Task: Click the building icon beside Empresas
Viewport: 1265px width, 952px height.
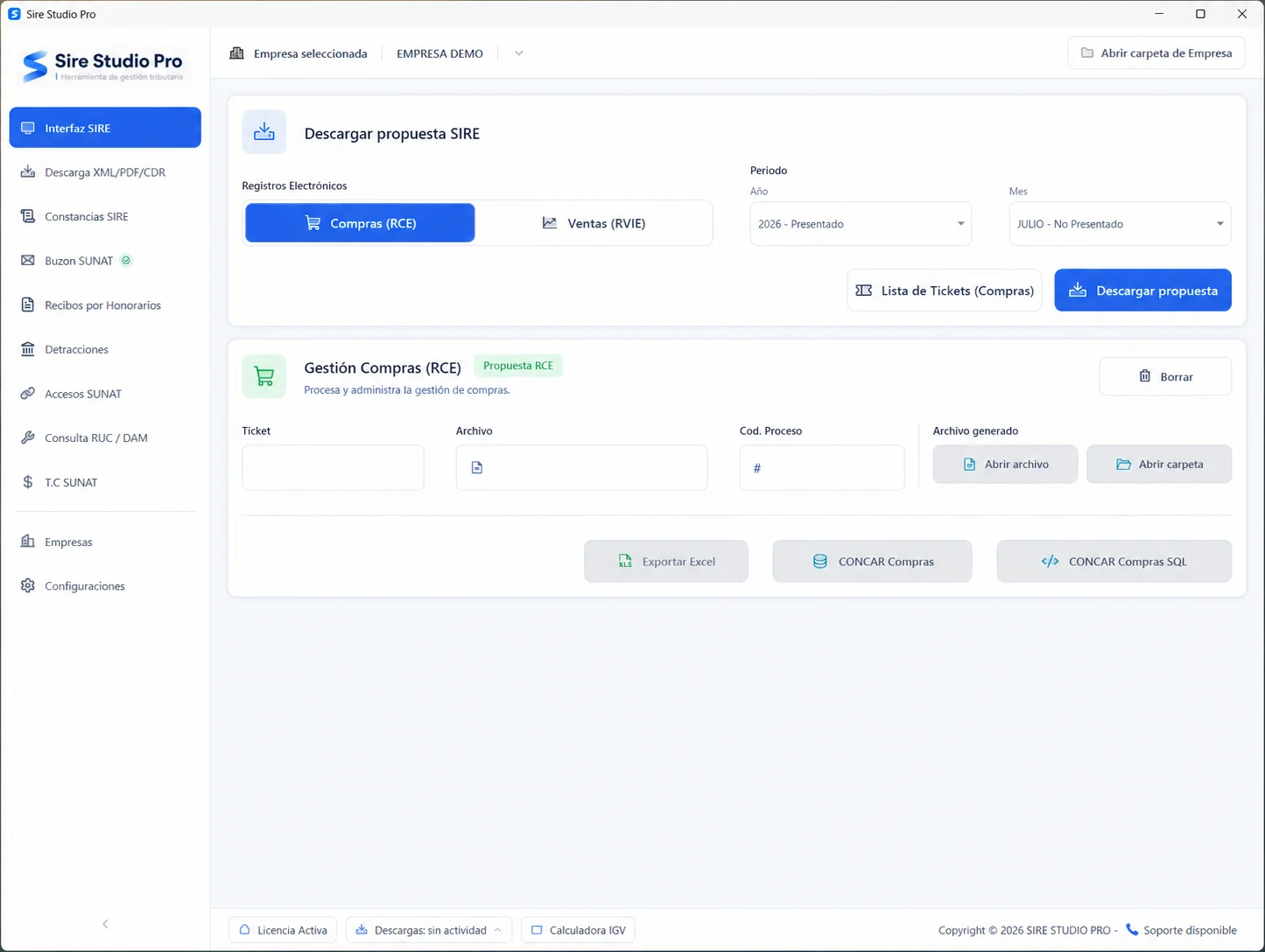Action: 28,542
